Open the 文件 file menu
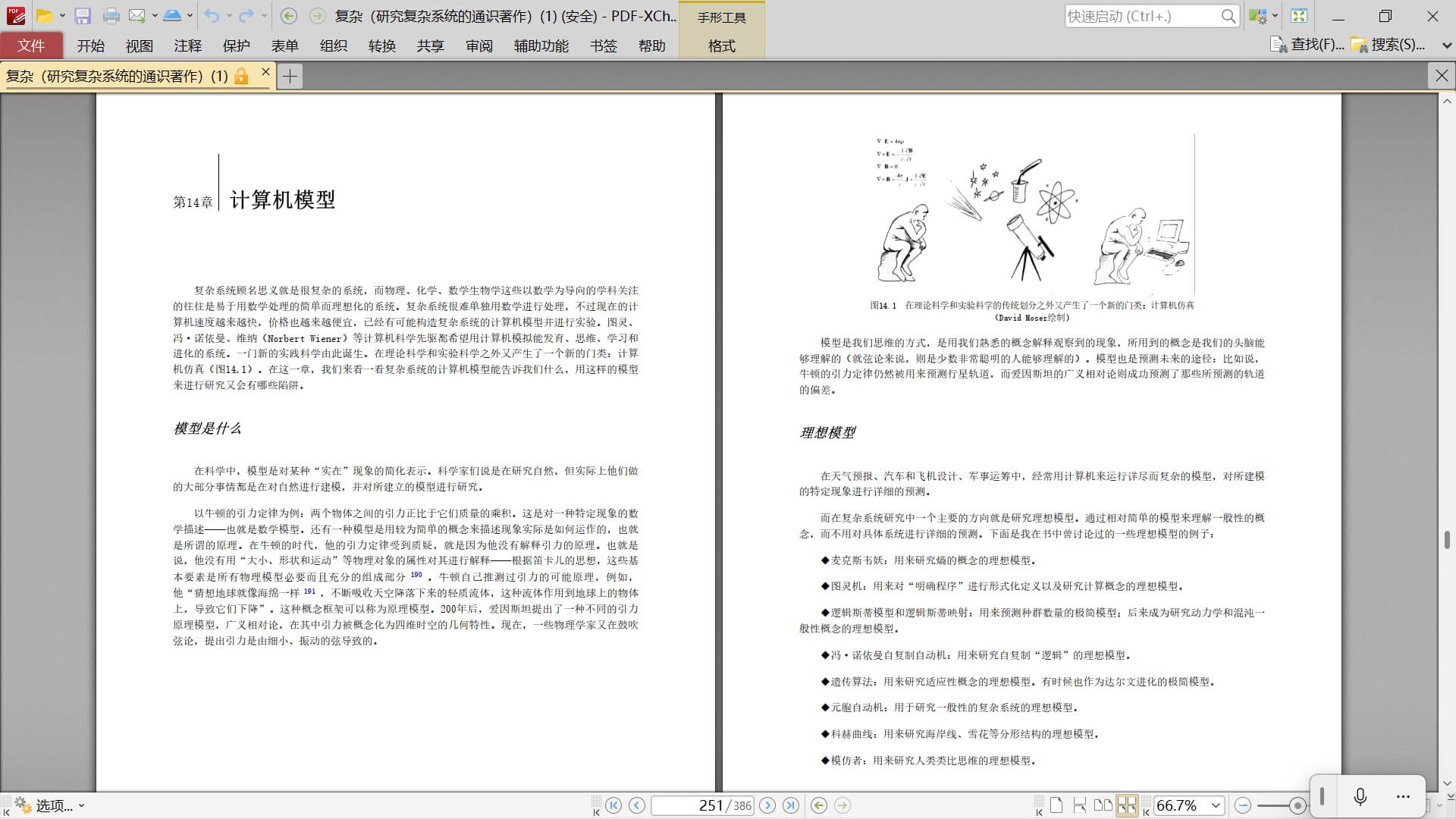The image size is (1456, 819). pyautogui.click(x=31, y=46)
